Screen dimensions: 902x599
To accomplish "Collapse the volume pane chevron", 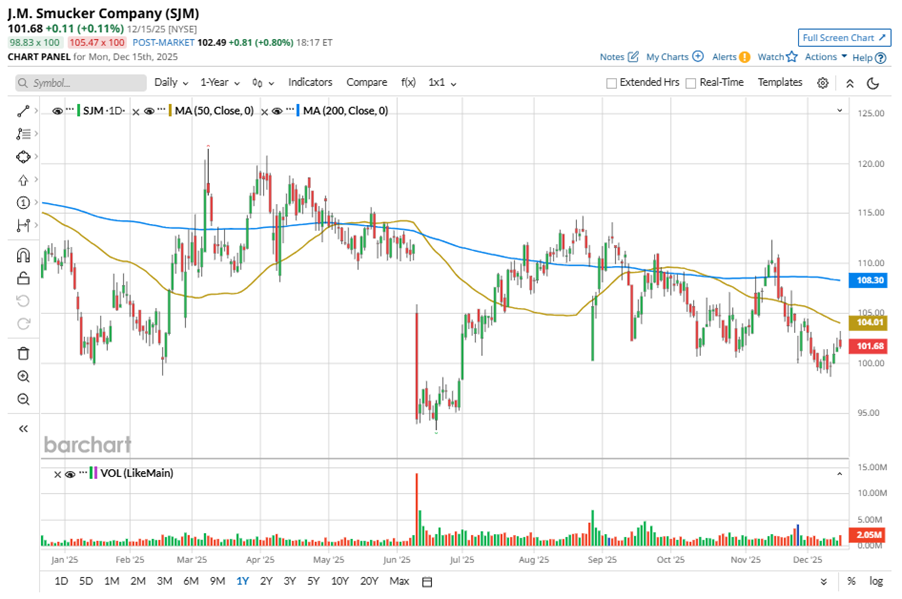I will click(839, 474).
